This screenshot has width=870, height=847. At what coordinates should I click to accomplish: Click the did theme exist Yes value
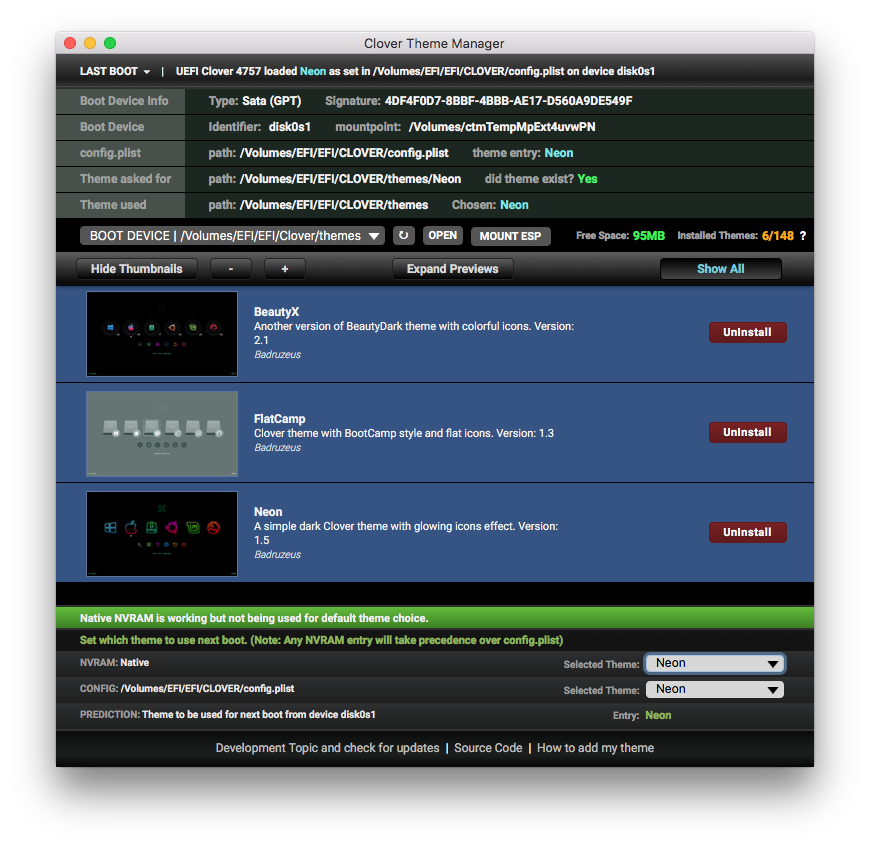587,179
